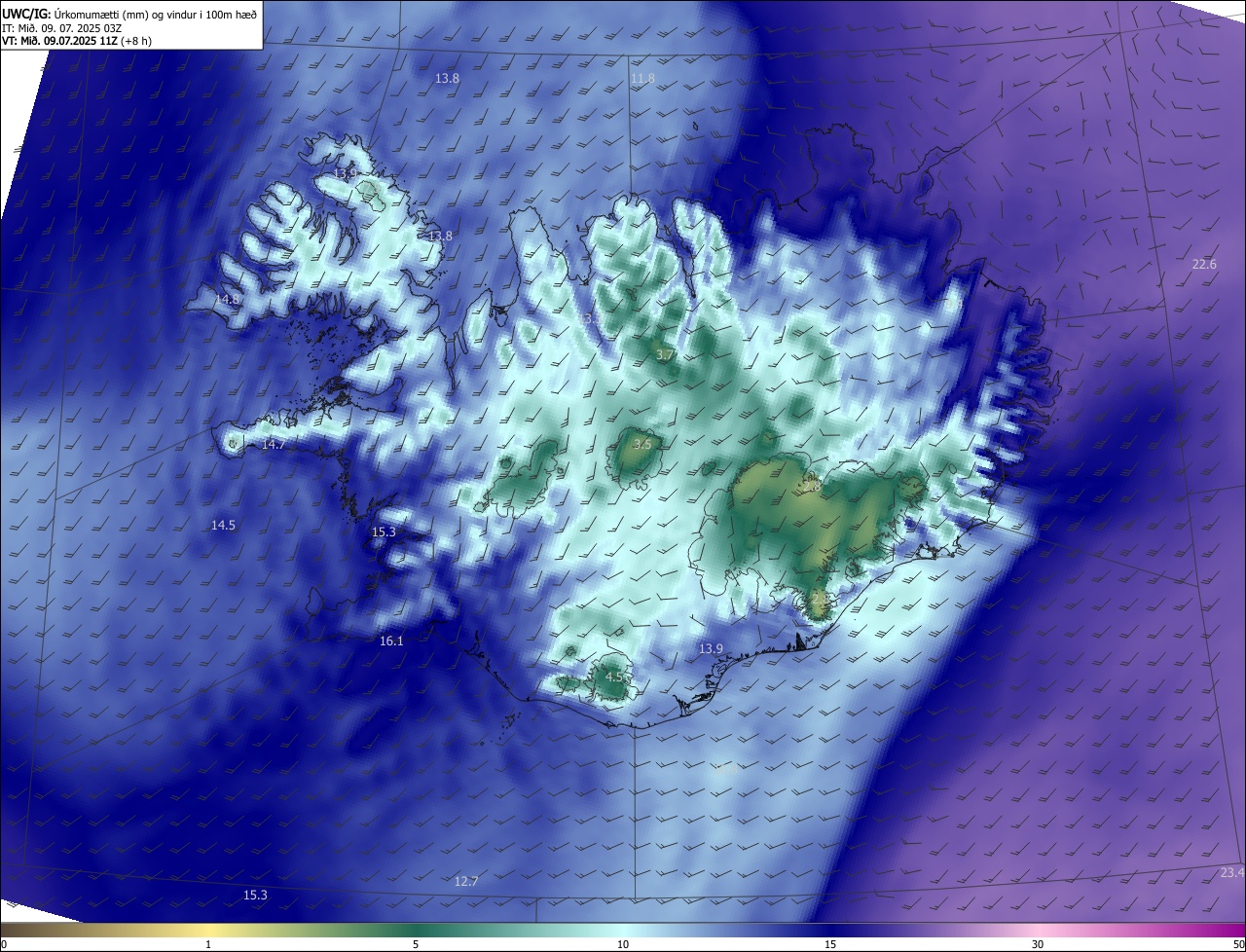
Task: Click the '0' tick label on the color scale
Action: coord(4,945)
